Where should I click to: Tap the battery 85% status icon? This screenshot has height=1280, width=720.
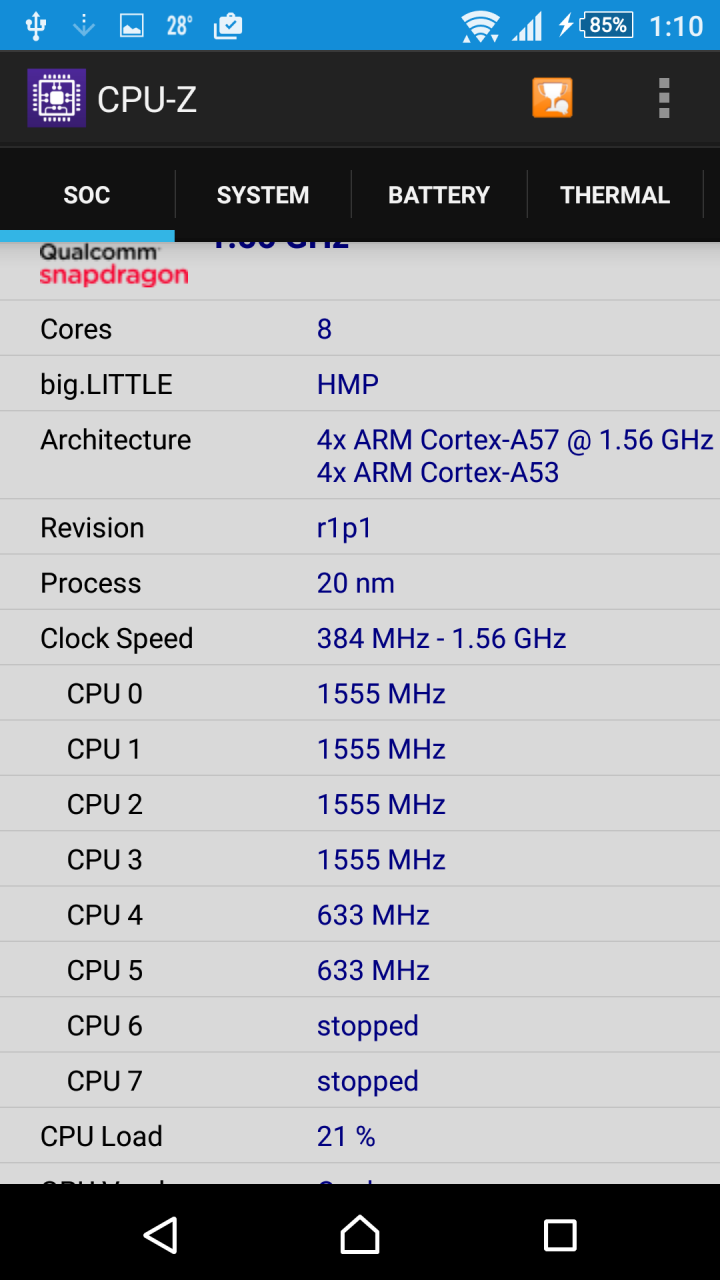(x=608, y=25)
